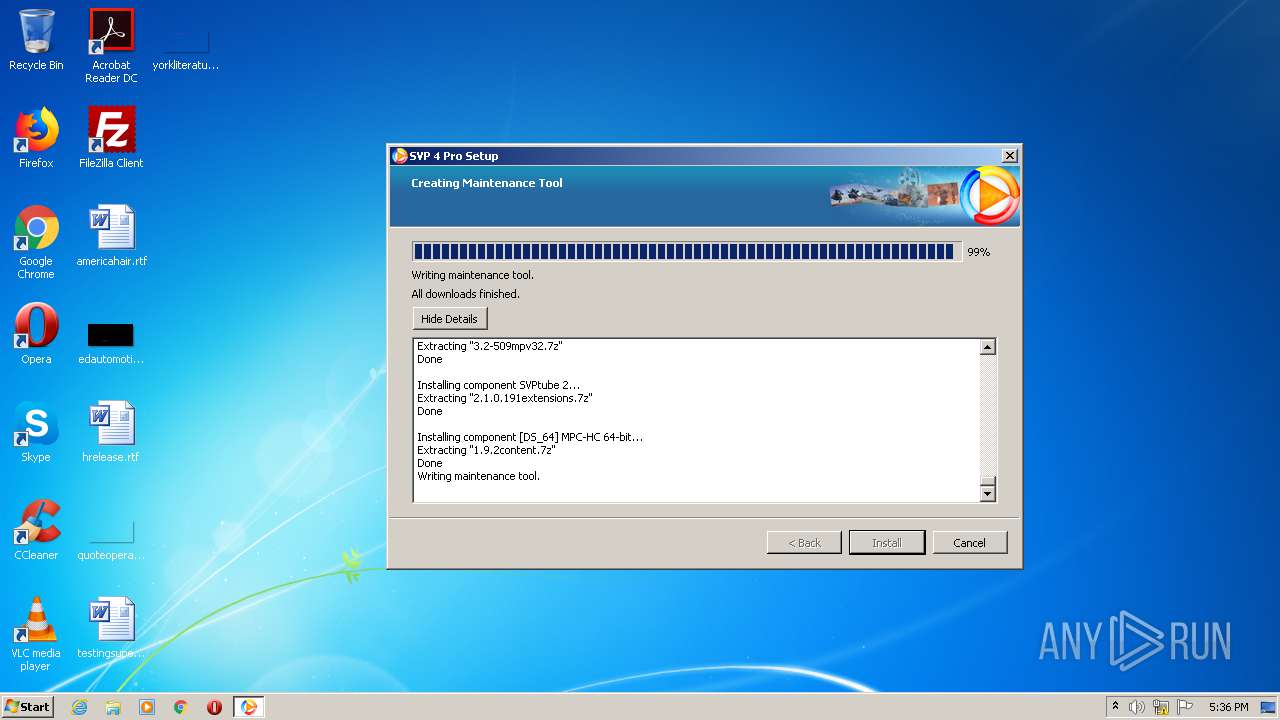
Task: Open the Action Center flag icon
Action: point(1184,707)
